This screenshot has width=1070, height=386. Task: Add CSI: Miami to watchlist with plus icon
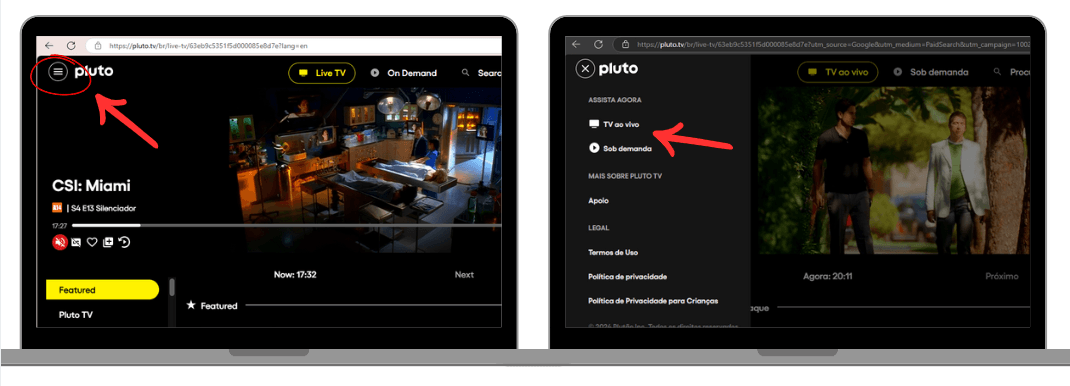click(107, 242)
